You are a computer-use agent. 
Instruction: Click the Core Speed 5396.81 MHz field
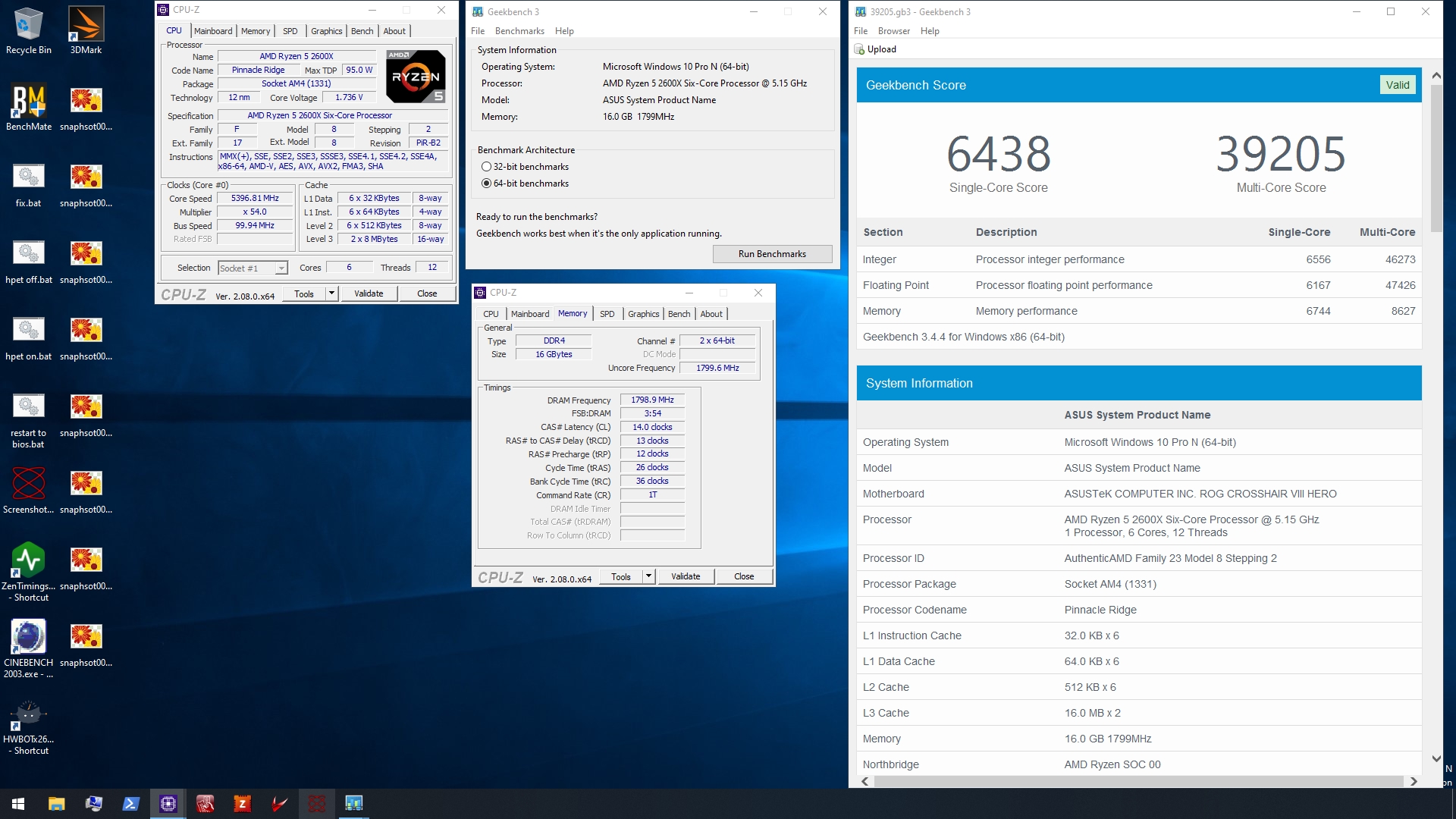pyautogui.click(x=256, y=199)
